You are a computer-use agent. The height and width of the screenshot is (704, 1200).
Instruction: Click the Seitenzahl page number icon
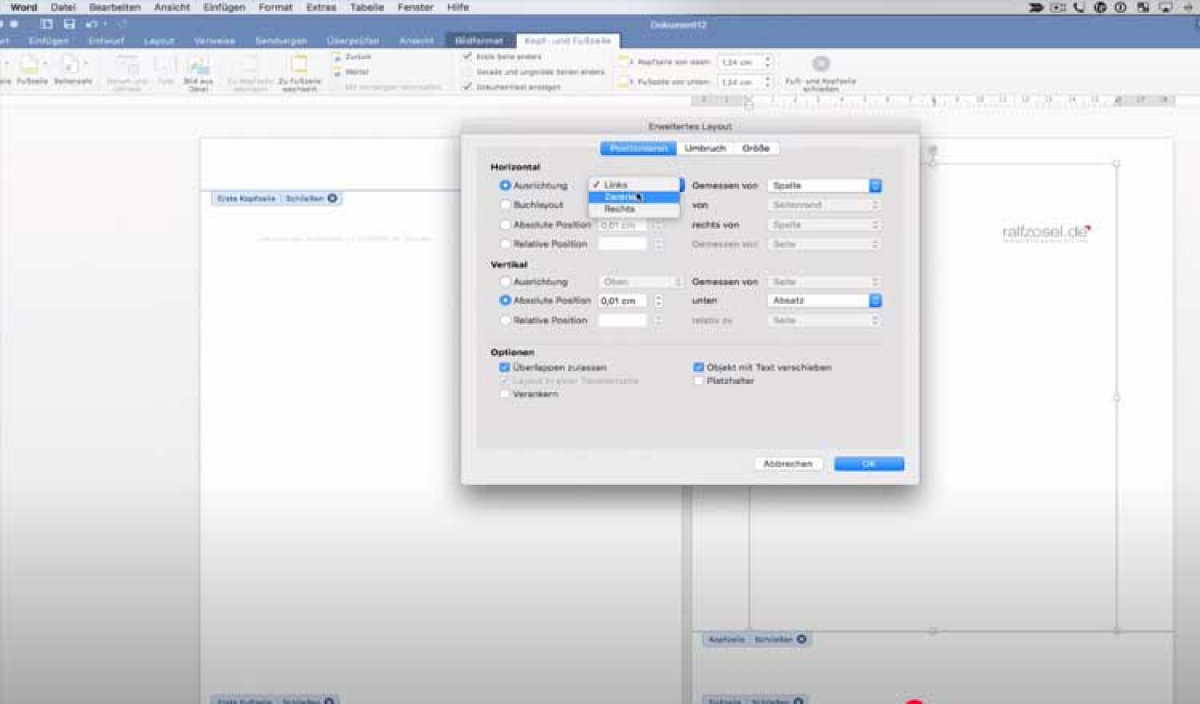pyautogui.click(x=72, y=66)
